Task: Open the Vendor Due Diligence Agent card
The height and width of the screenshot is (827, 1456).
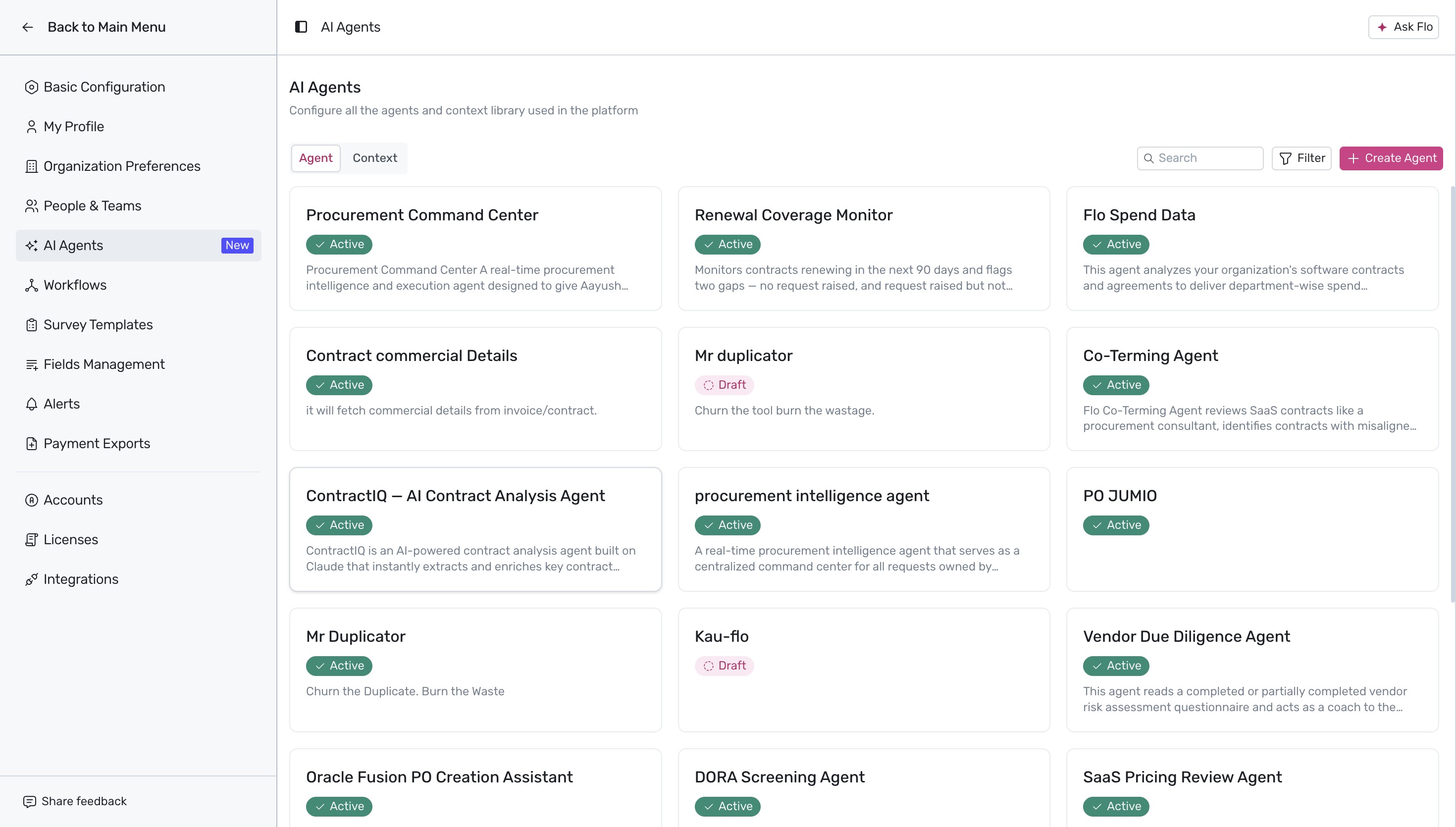Action: tap(1252, 670)
